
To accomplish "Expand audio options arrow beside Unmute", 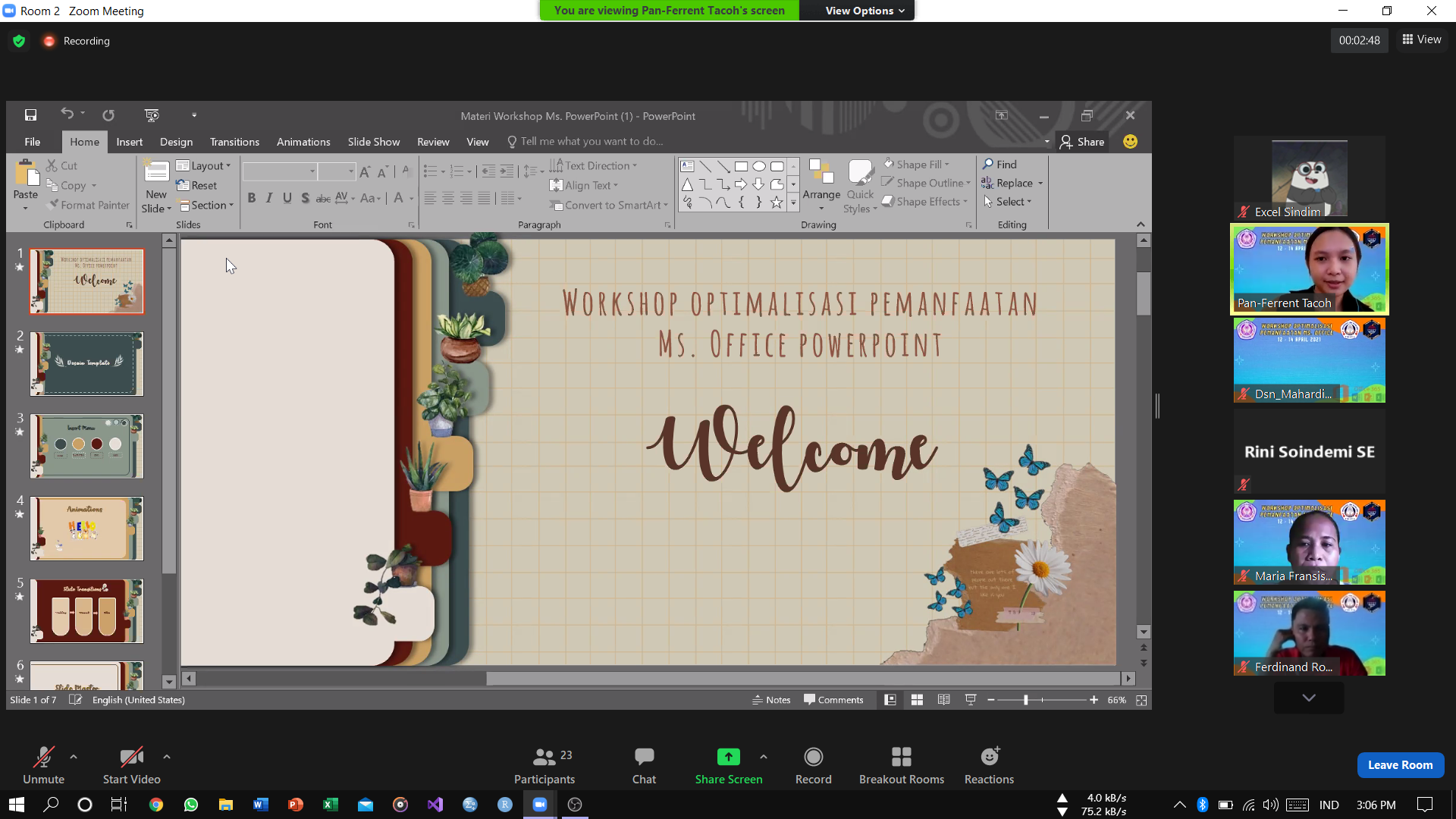I will [x=74, y=757].
